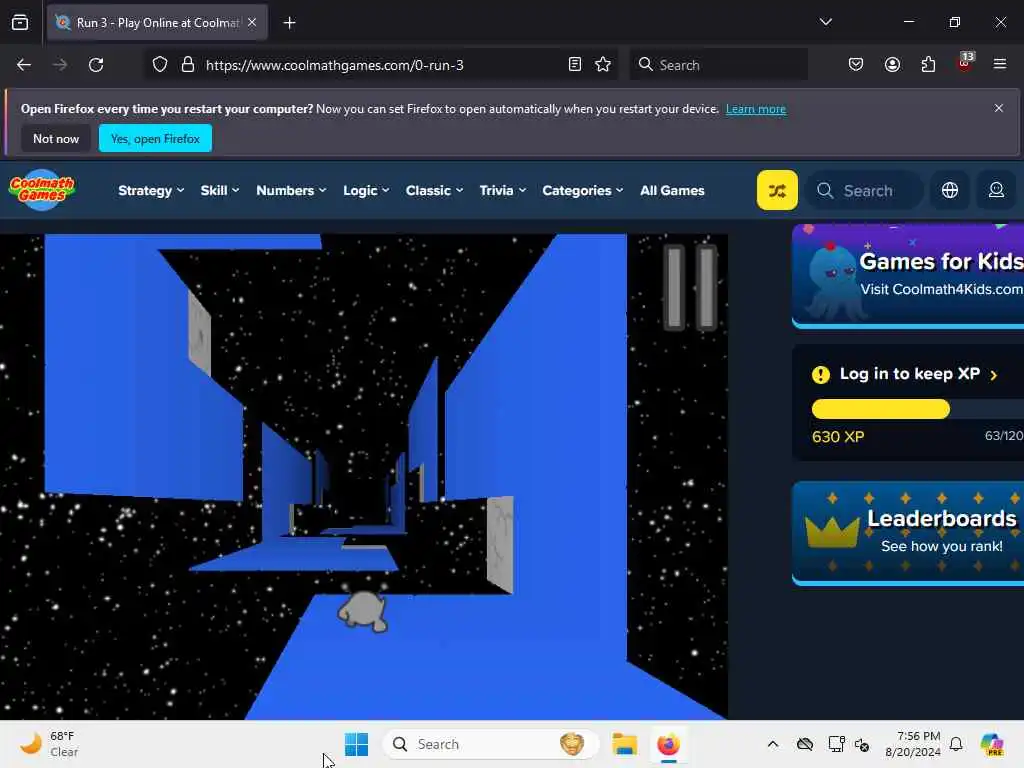Go back to previous page
The height and width of the screenshot is (768, 1024).
(x=24, y=65)
